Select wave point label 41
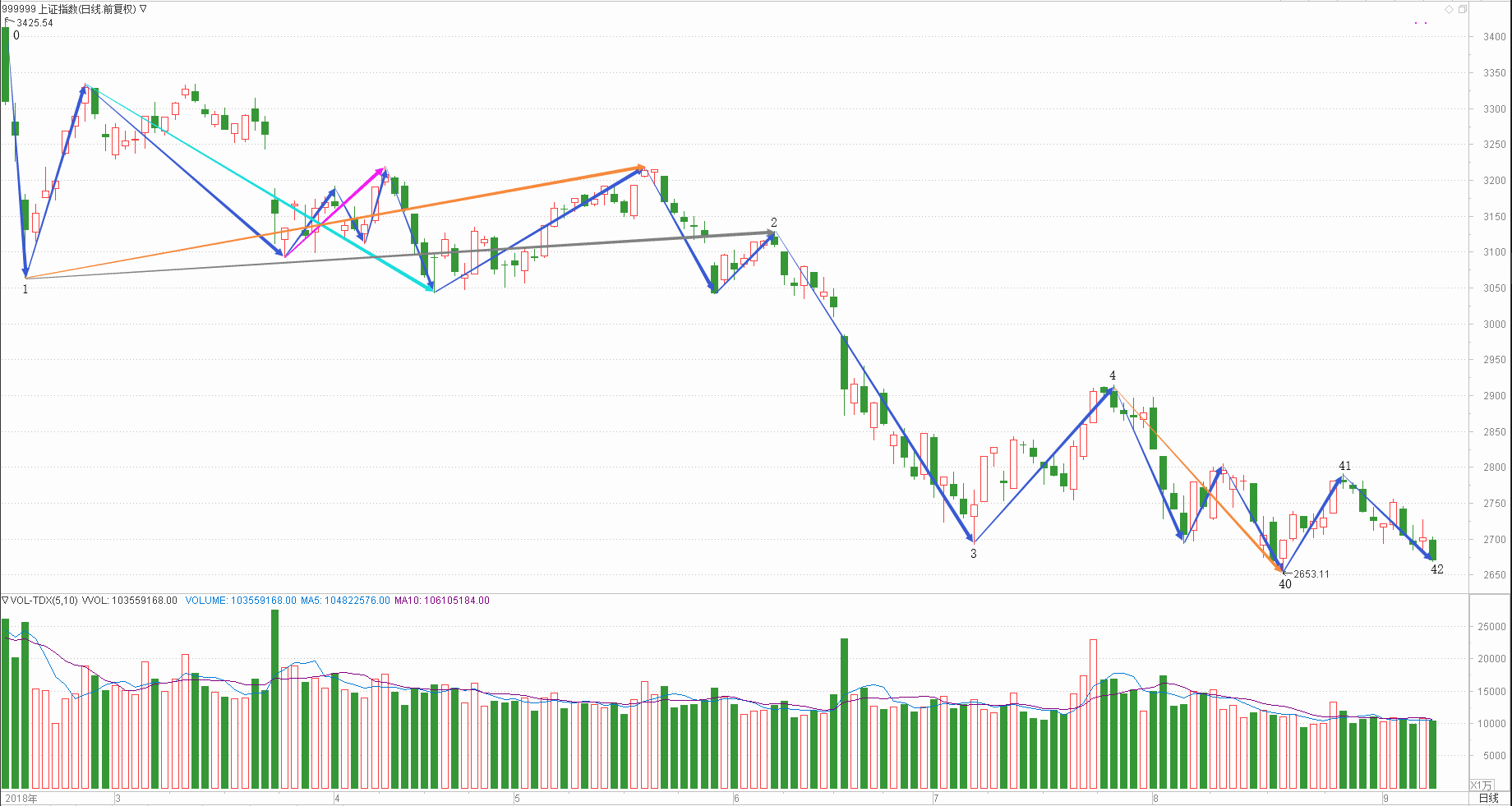The image size is (1512, 806). click(1344, 466)
